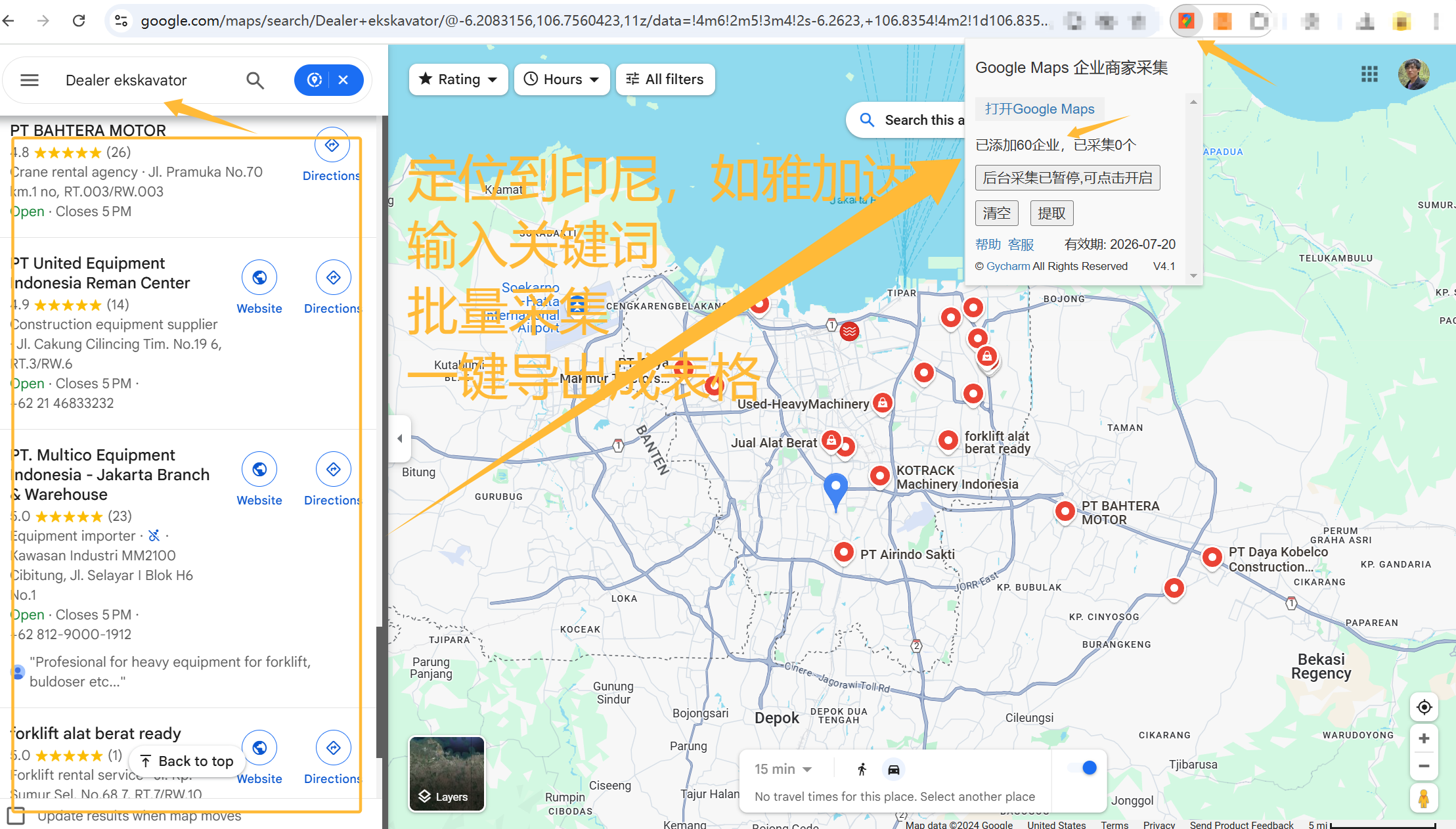Viewport: 1456px width, 829px height.
Task: Clear the Dealer ekskavator search
Action: click(x=343, y=80)
